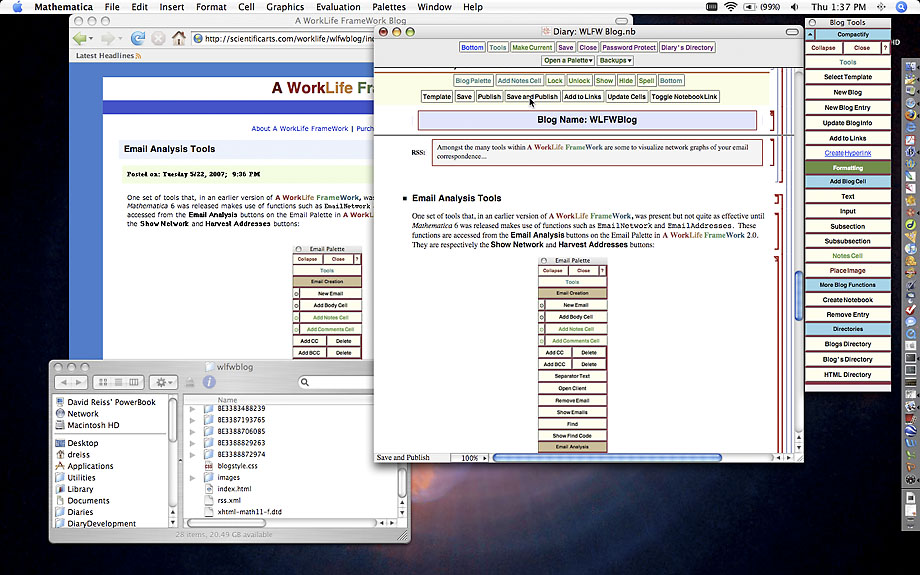
Task: Click the Lock button in diary toolbar
Action: (x=555, y=80)
